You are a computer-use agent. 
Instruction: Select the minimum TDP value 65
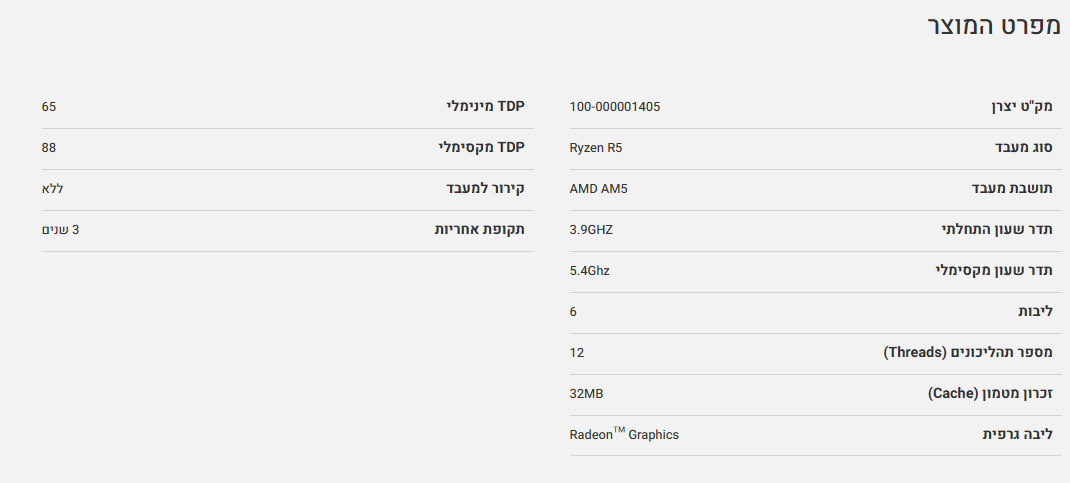pyautogui.click(x=49, y=107)
